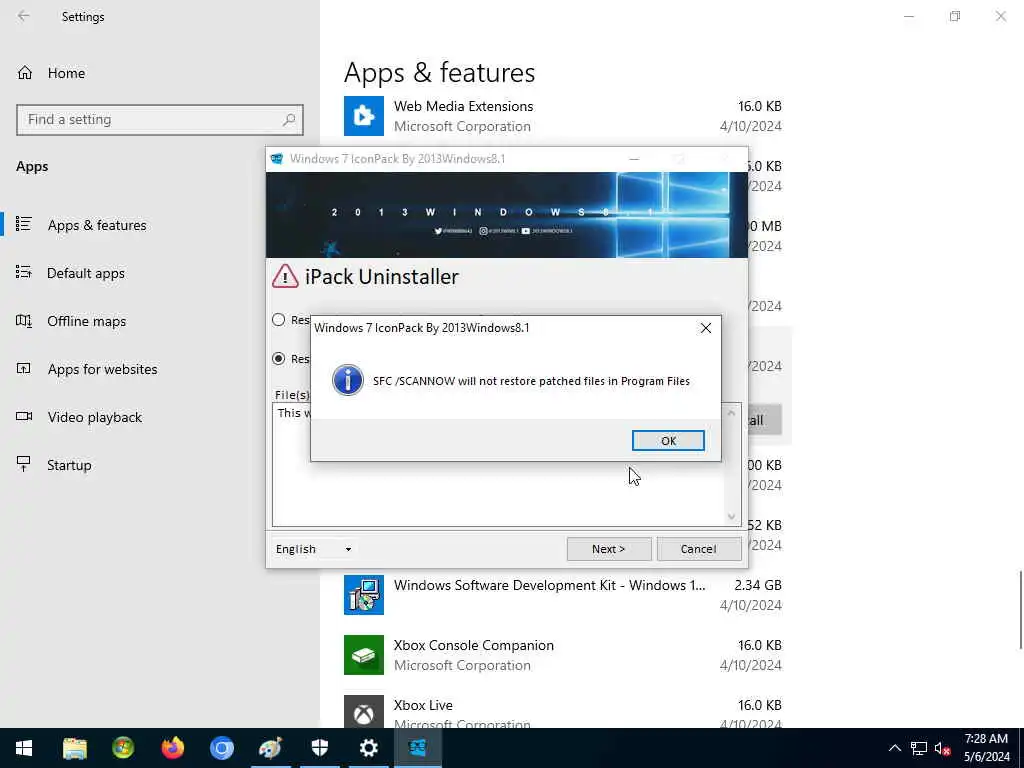Select Web Media Extensions in the apps list

tap(563, 116)
